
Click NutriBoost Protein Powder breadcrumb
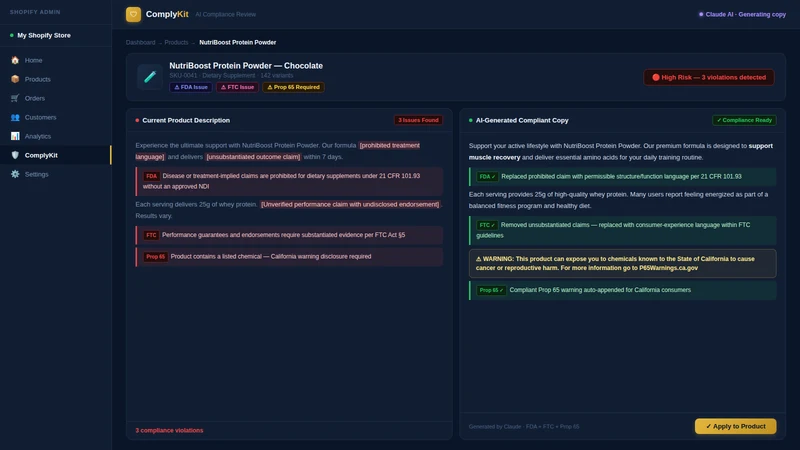tap(237, 42)
